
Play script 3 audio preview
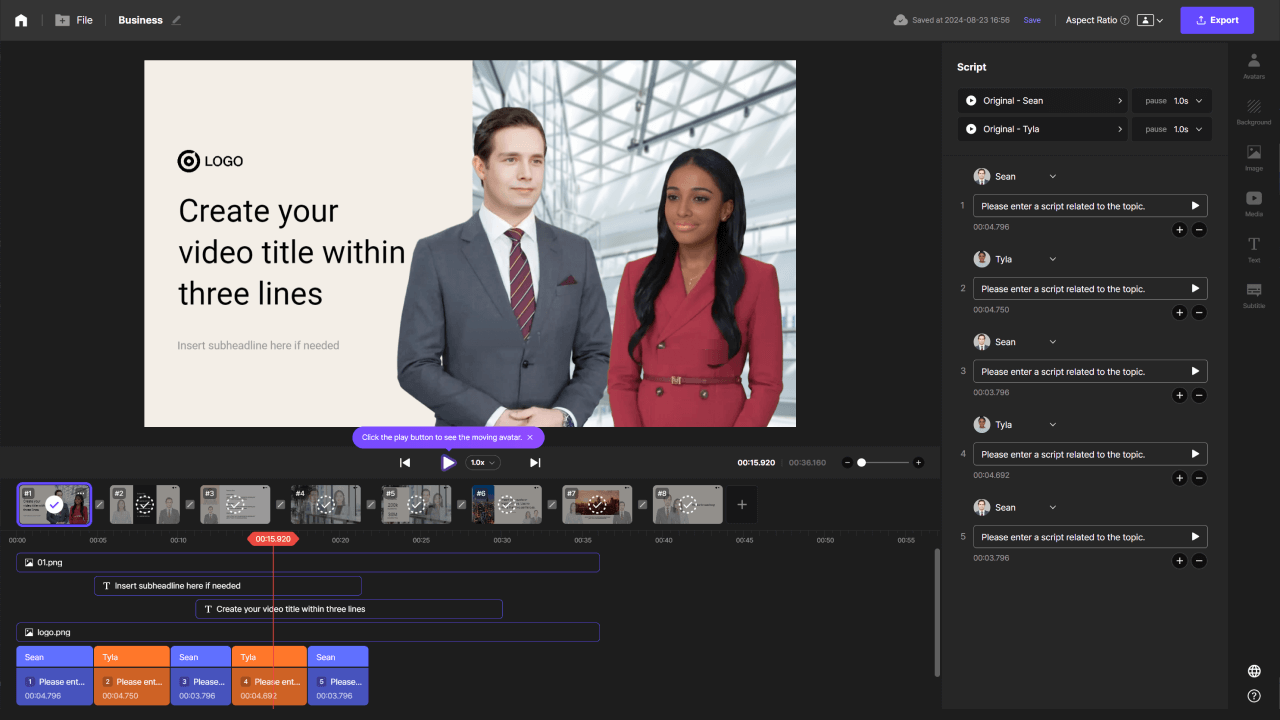click(x=1194, y=371)
